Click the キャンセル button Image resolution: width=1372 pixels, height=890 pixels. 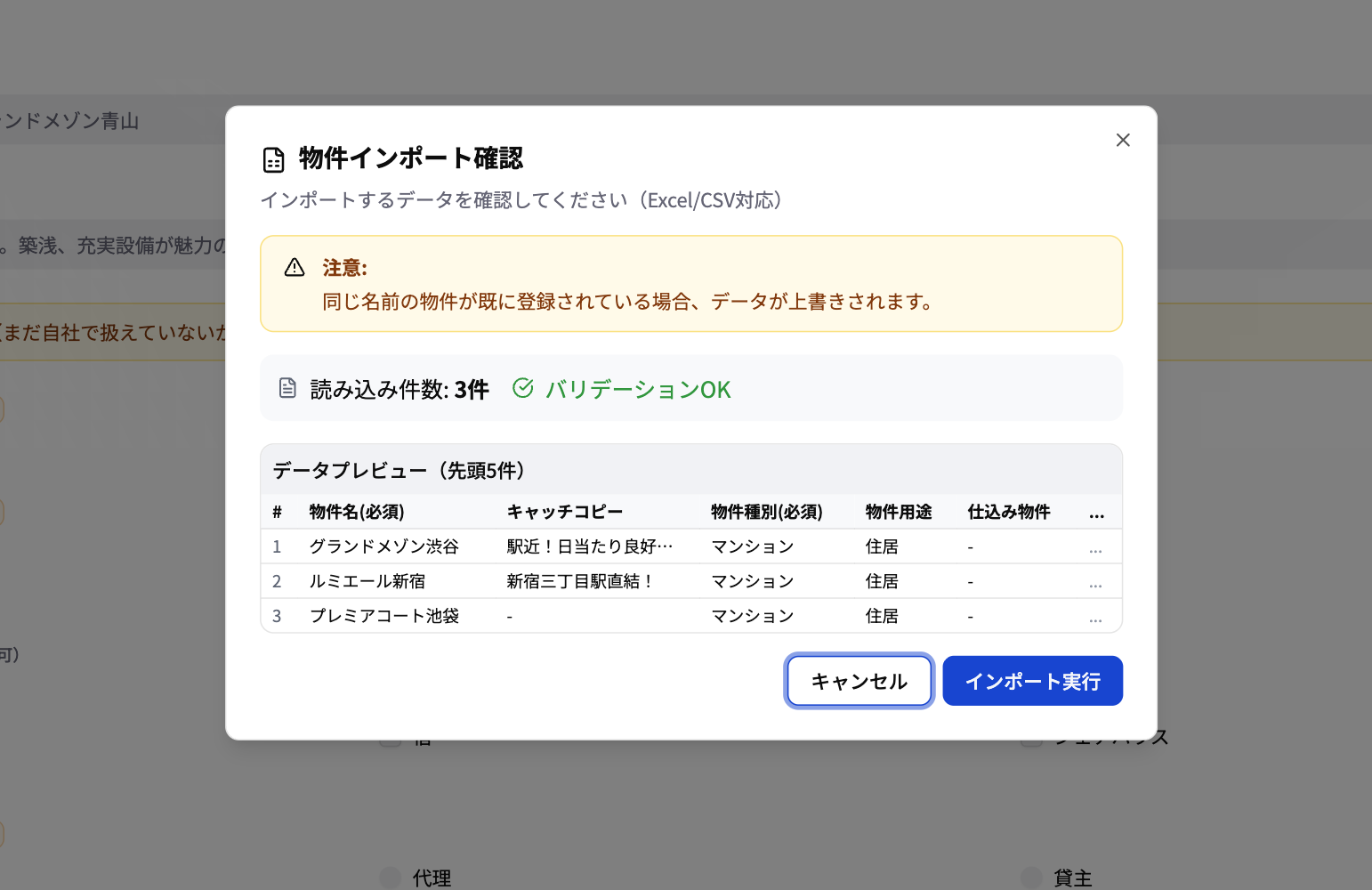(x=858, y=681)
